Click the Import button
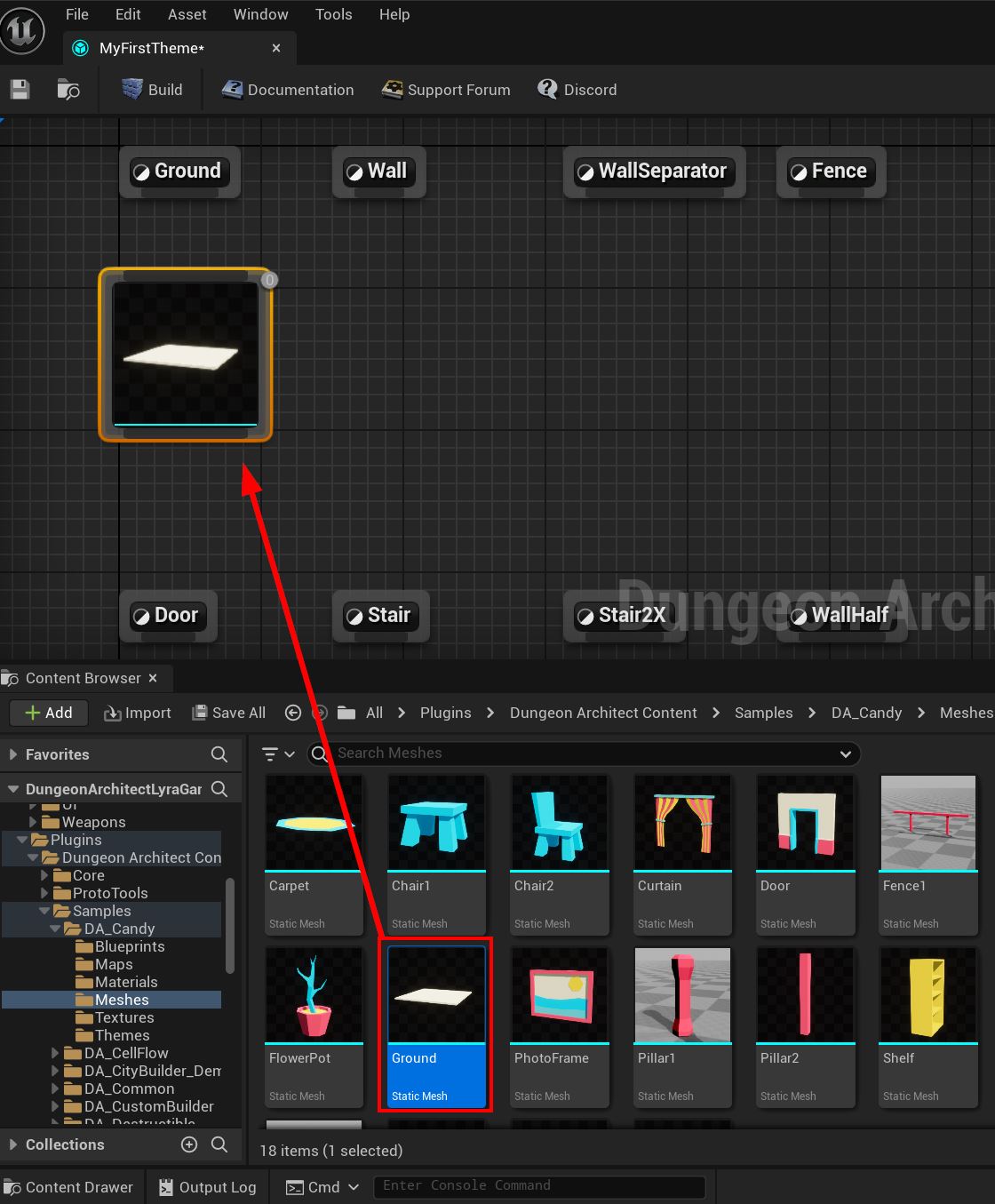The image size is (995, 1204). [x=138, y=713]
